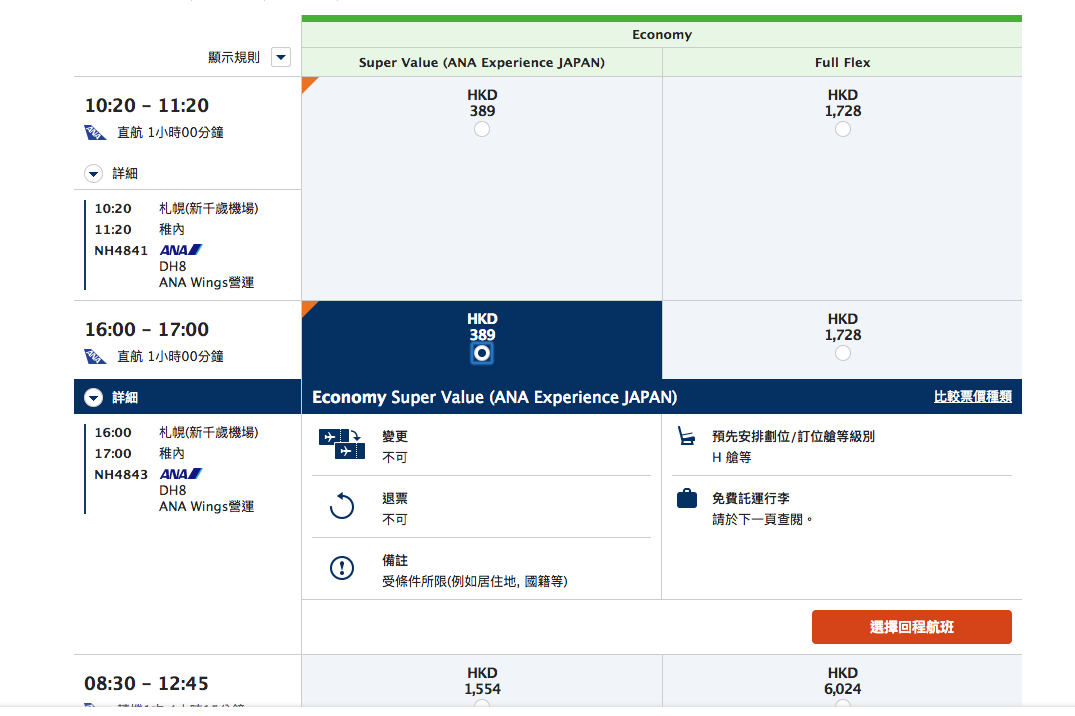Click the 16:00 – 17:00 time heading
This screenshot has width=1075, height=716.
[147, 330]
